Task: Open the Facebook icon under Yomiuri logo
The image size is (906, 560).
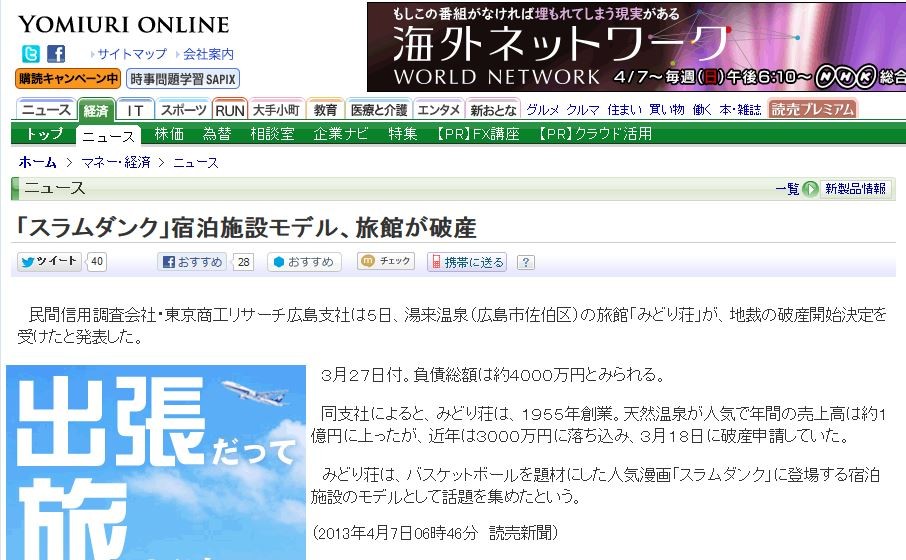Action: pyautogui.click(x=56, y=54)
